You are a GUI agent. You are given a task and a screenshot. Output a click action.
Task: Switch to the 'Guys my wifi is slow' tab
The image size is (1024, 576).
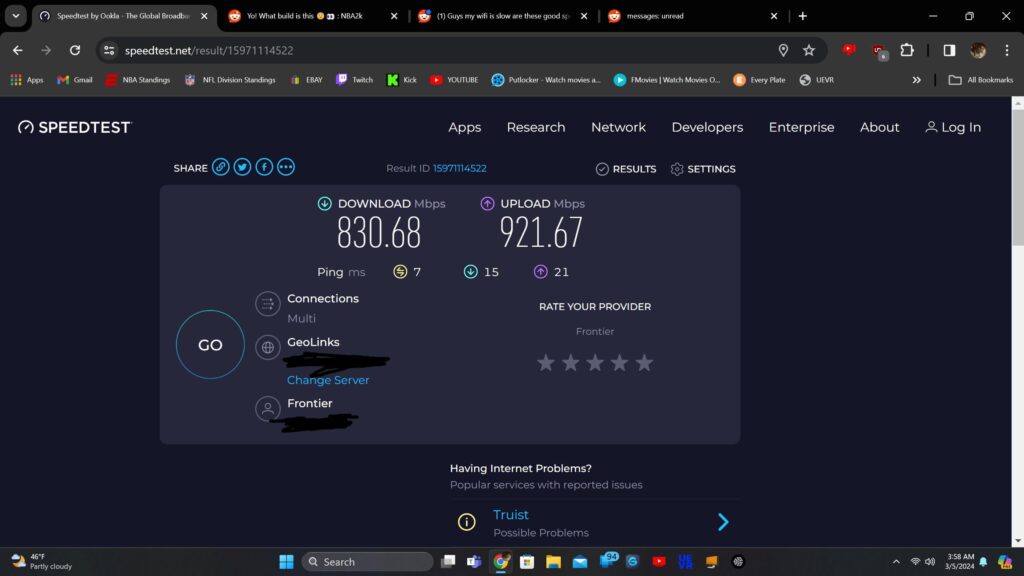[x=503, y=16]
